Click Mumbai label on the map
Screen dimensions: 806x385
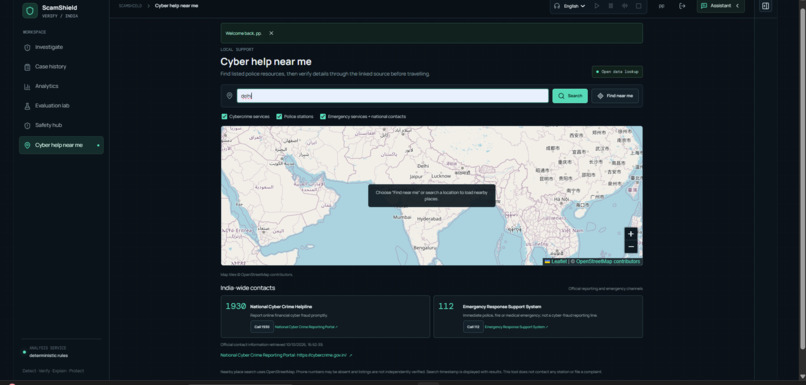click(x=402, y=217)
